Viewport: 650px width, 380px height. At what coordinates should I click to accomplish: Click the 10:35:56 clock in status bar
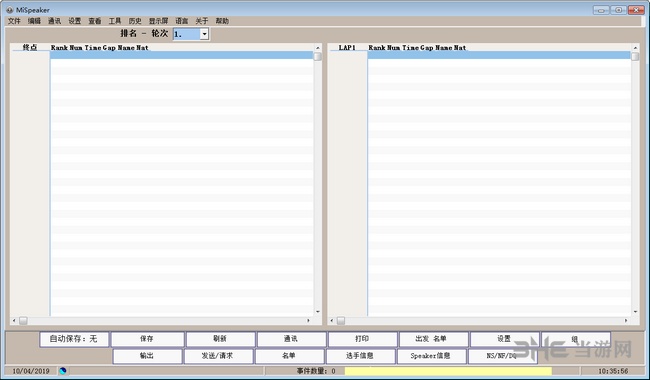click(613, 370)
